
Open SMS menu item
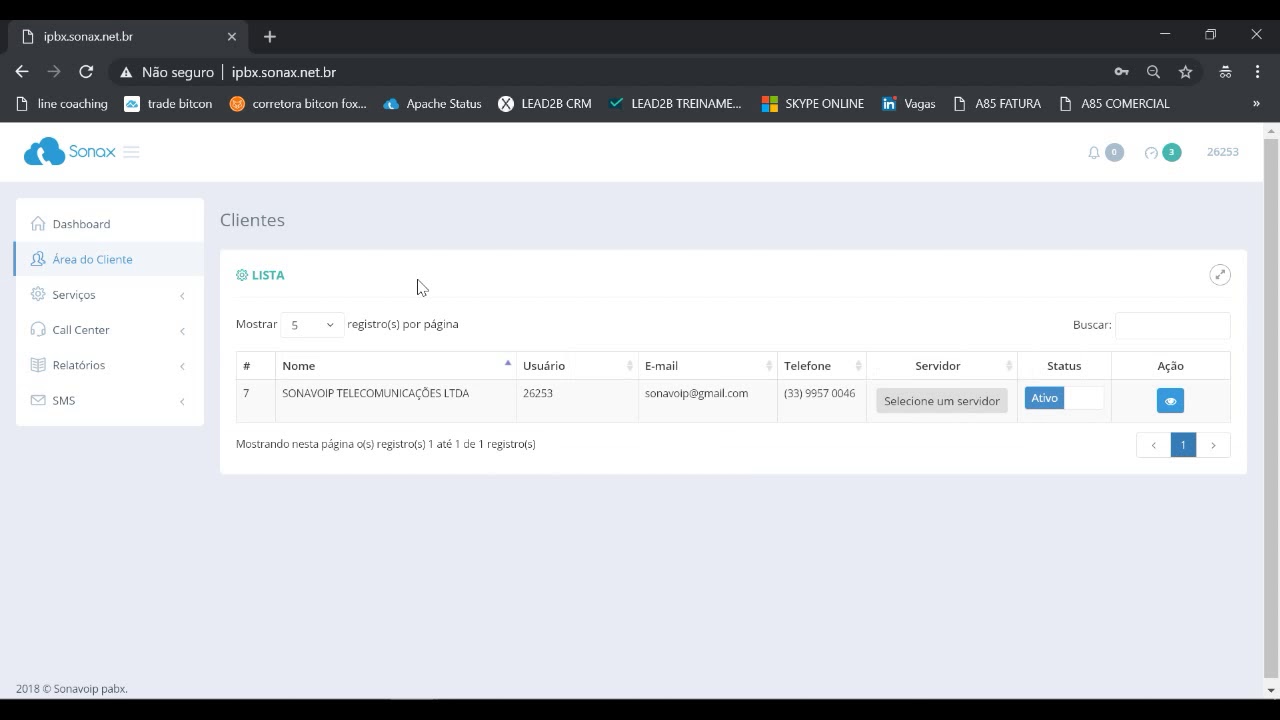click(109, 400)
